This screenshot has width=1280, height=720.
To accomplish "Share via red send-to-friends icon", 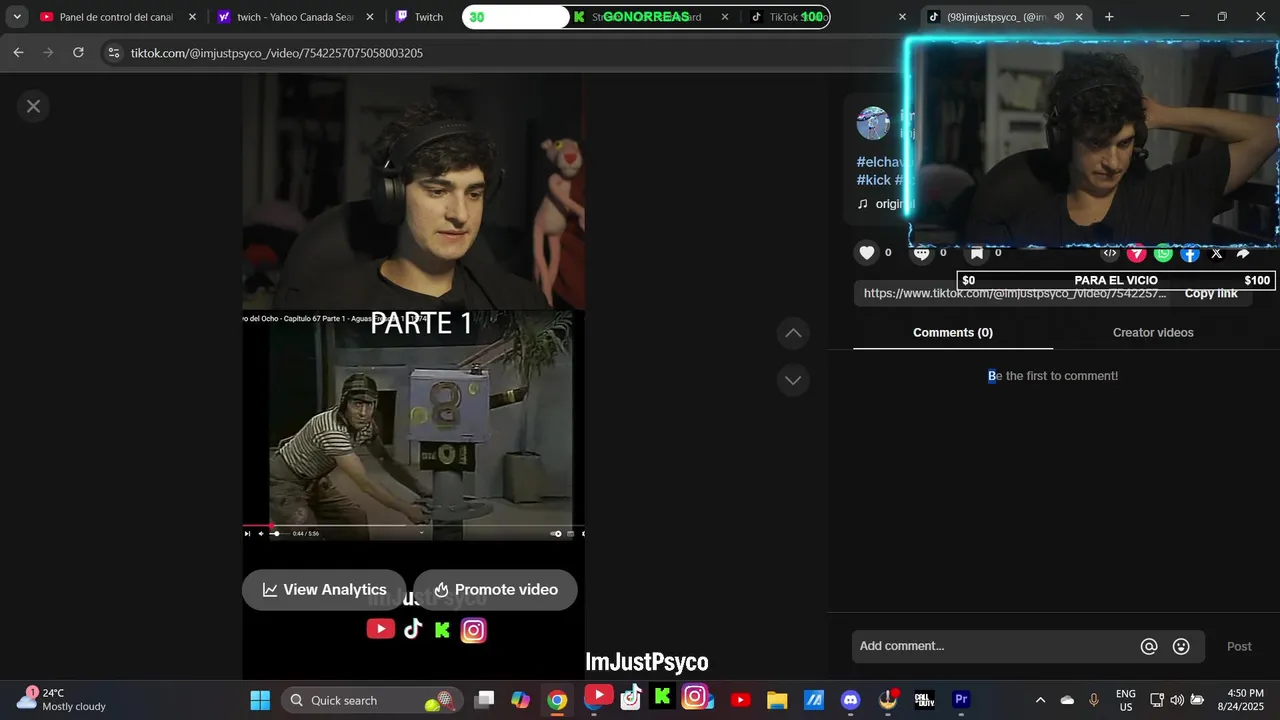I will click(x=1136, y=253).
